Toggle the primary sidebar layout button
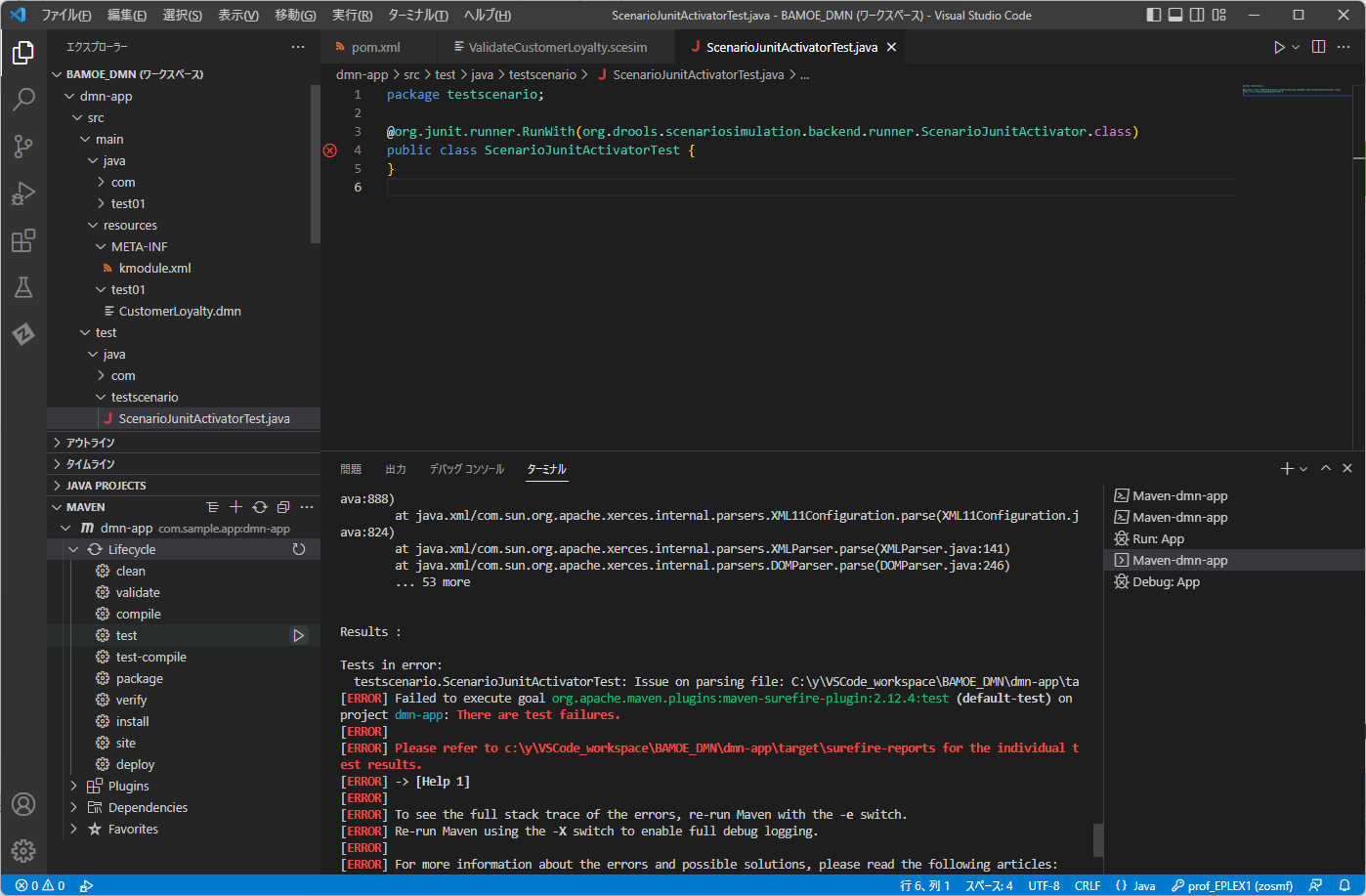The width and height of the screenshot is (1366, 896). coord(1154,15)
